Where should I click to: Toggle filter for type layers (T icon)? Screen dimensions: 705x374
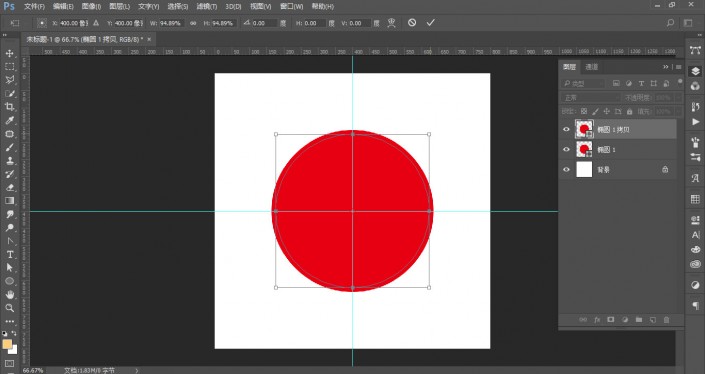click(641, 84)
